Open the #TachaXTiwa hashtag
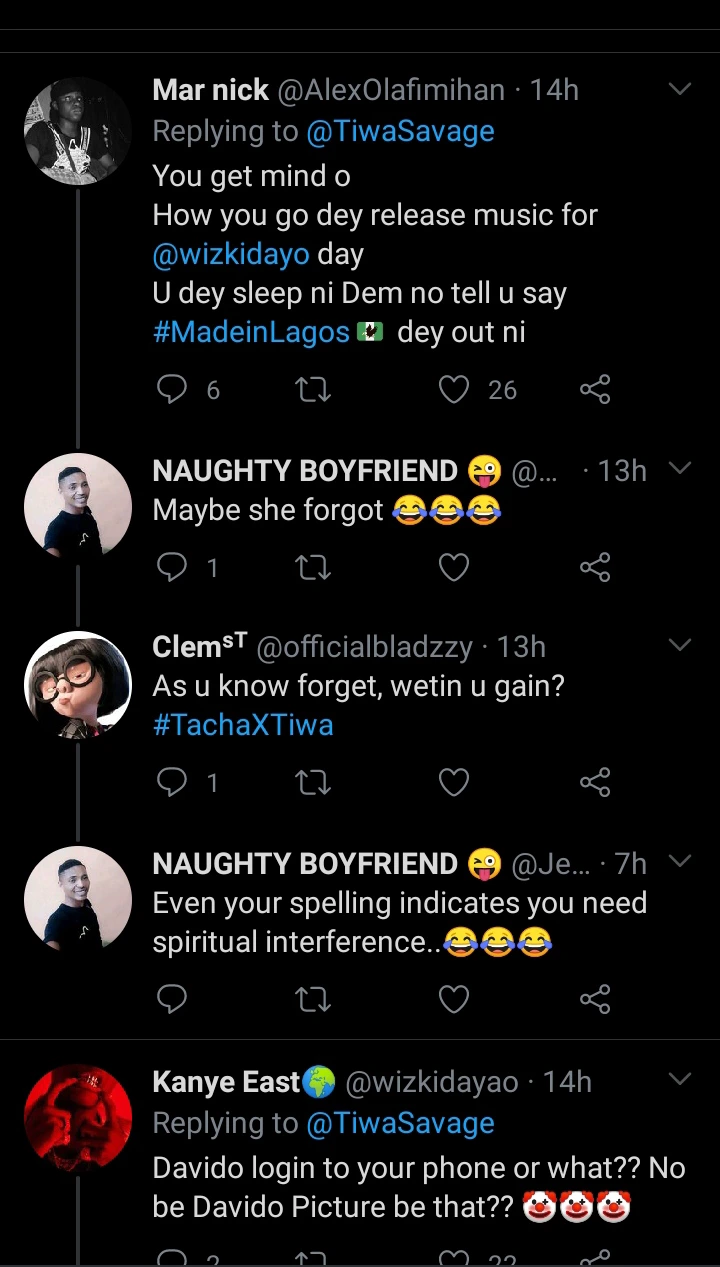Viewport: 720px width, 1267px height. [243, 725]
